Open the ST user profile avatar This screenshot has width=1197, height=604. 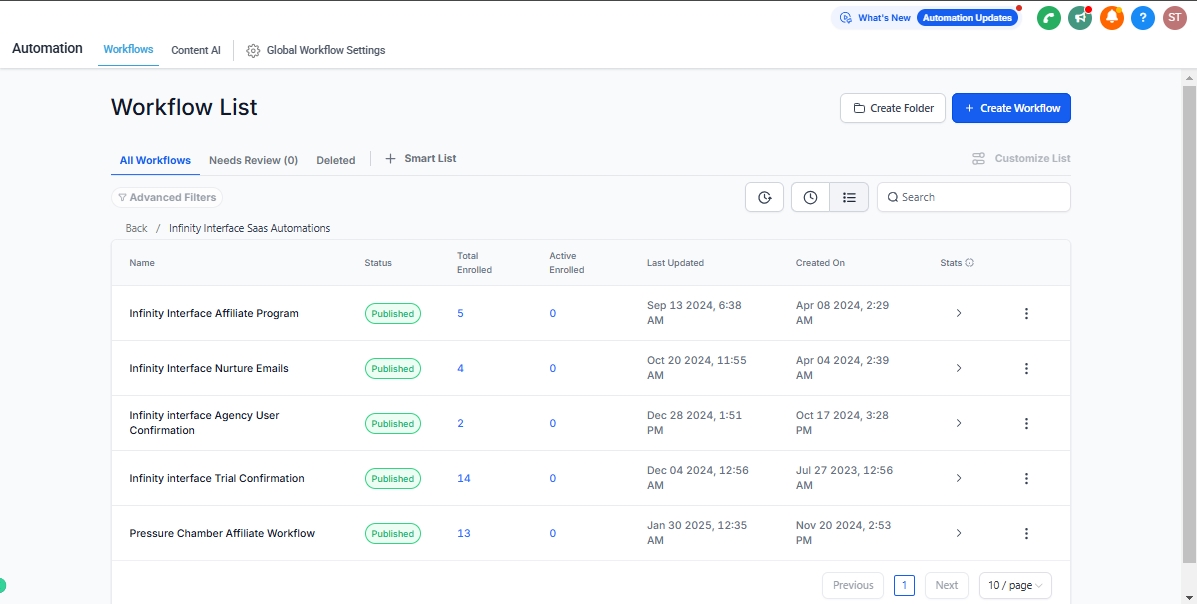[1174, 18]
